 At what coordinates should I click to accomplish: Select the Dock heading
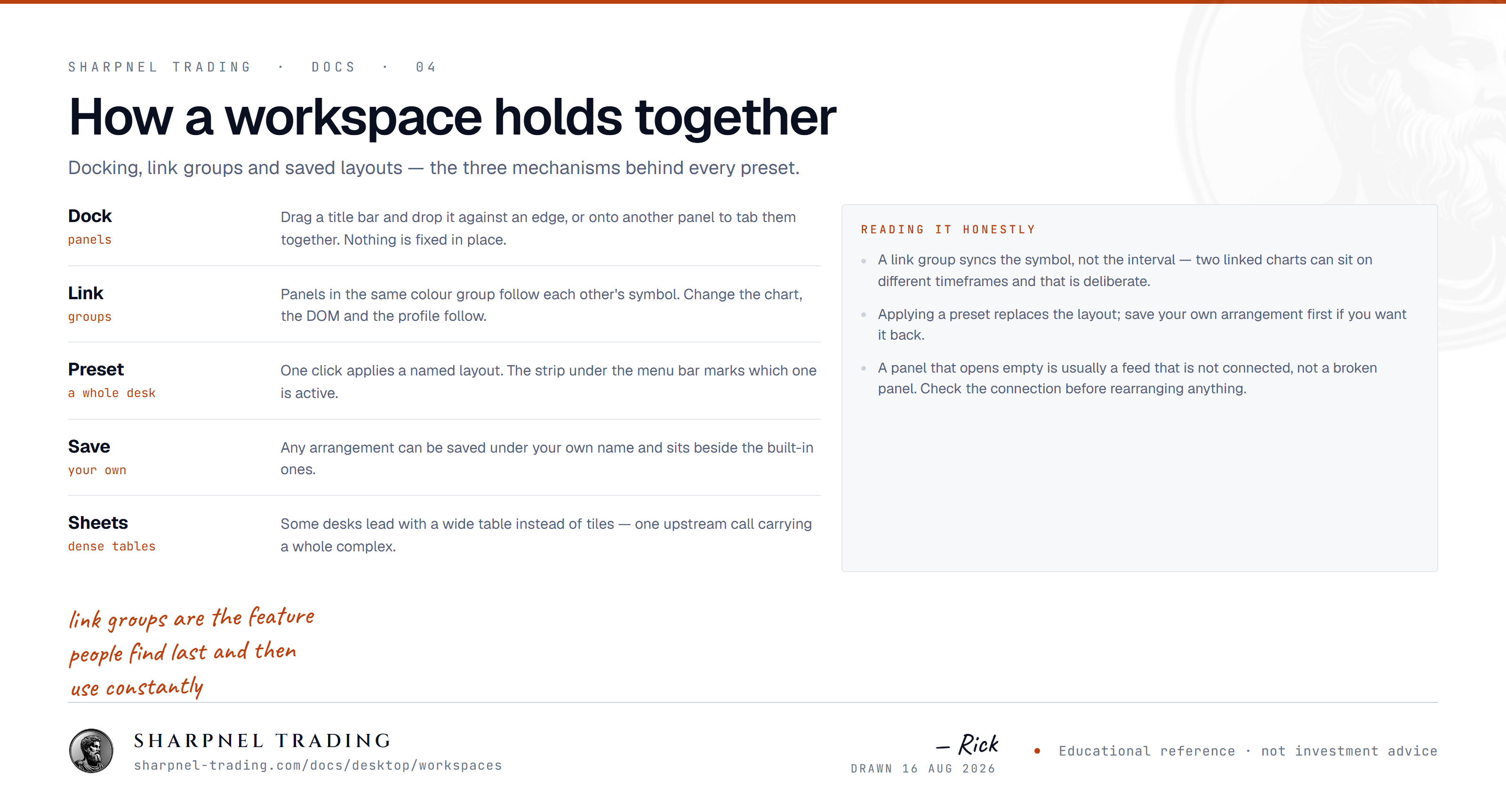coord(89,216)
